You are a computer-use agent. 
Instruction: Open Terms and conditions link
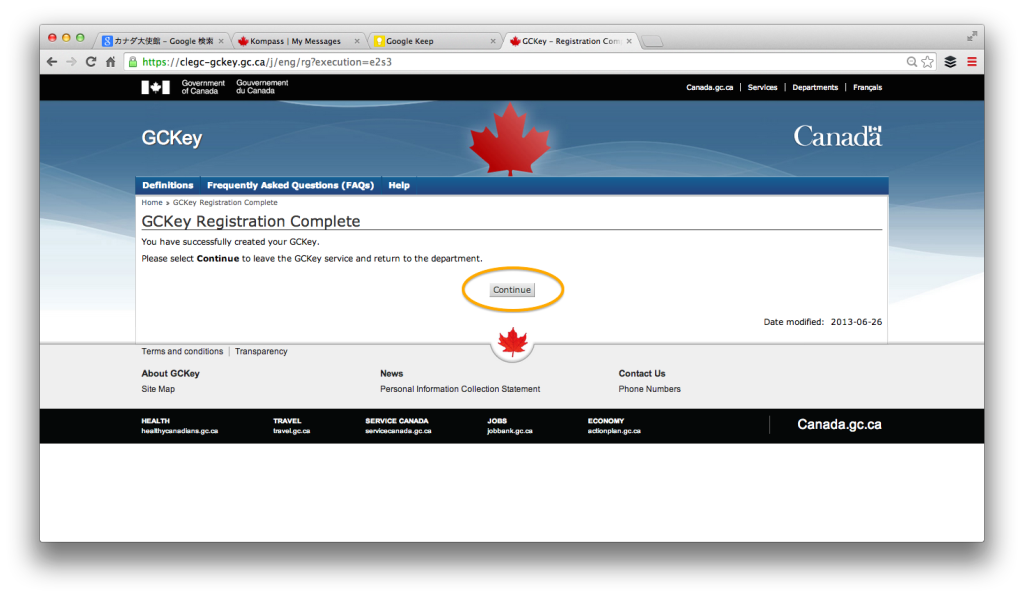[182, 351]
